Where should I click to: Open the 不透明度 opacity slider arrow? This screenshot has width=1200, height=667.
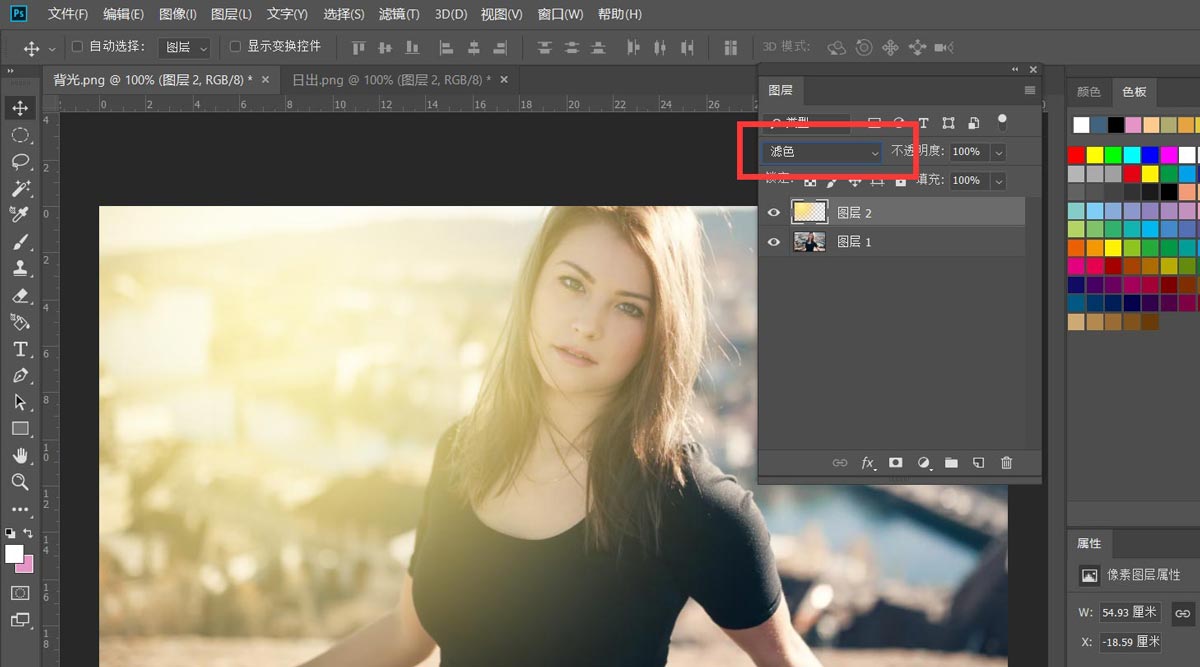[x=998, y=152]
